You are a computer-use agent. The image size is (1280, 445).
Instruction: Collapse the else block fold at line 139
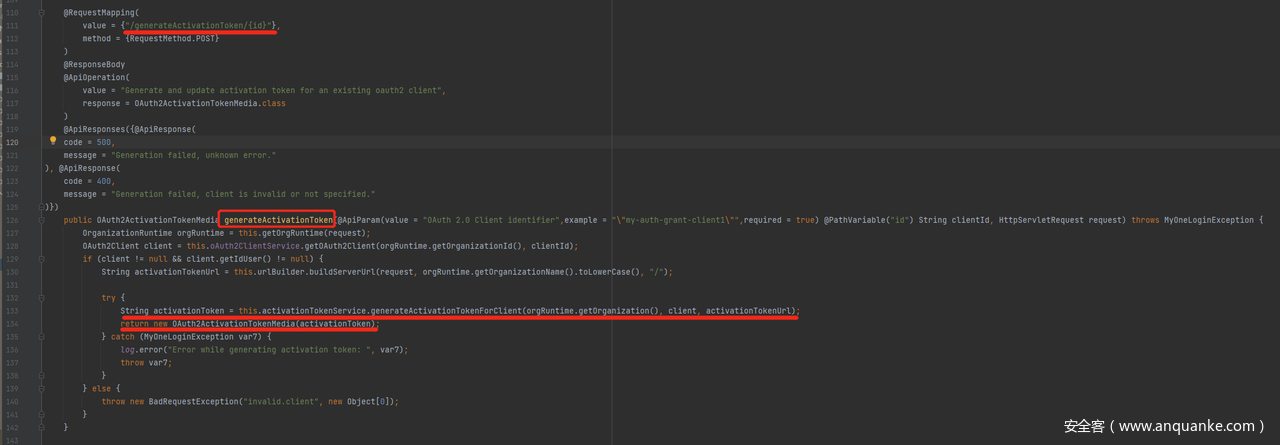pyautogui.click(x=42, y=388)
